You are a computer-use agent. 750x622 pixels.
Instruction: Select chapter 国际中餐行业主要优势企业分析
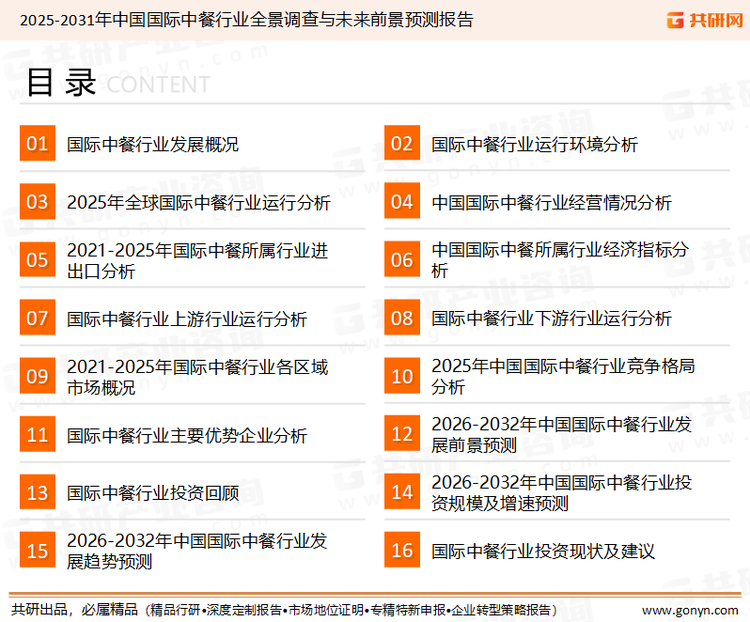tap(187, 435)
